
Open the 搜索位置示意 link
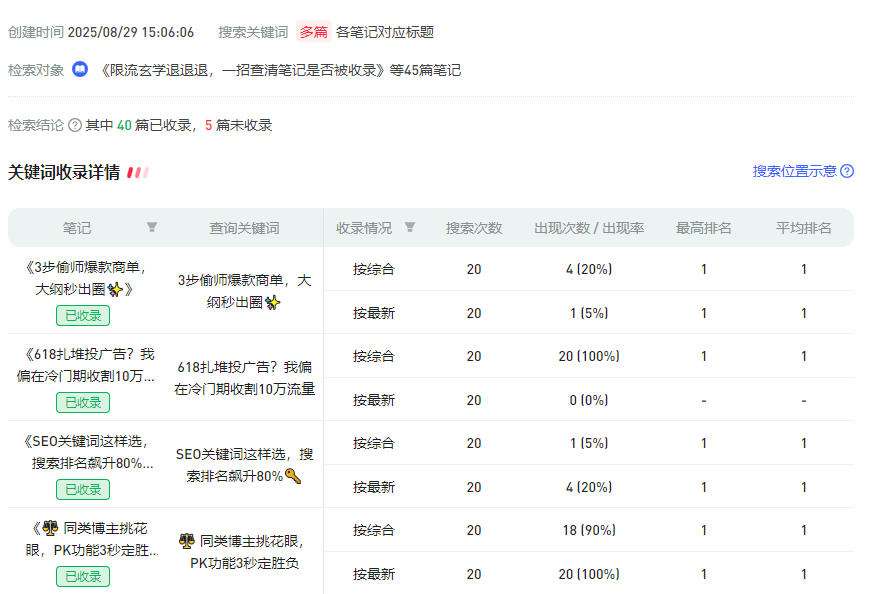click(794, 171)
